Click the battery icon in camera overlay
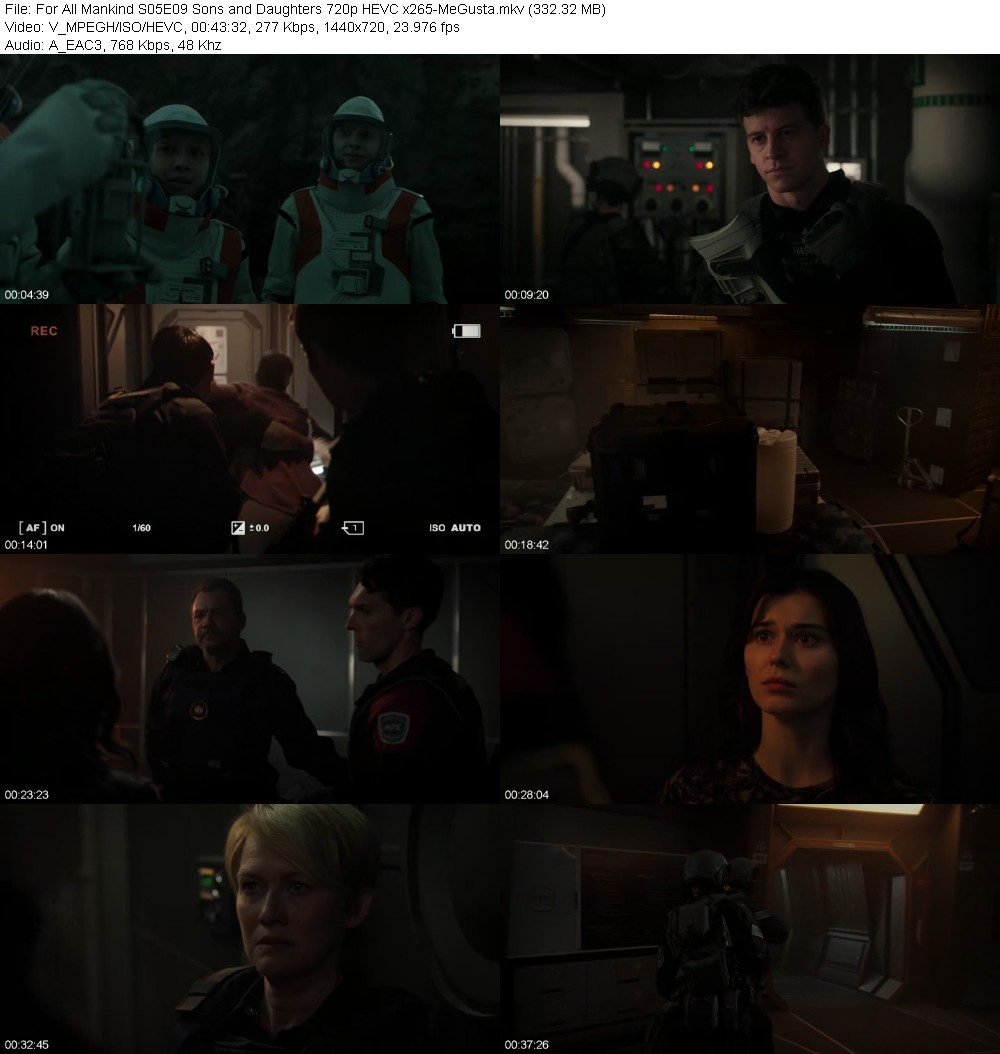The image size is (1000, 1054). (466, 331)
